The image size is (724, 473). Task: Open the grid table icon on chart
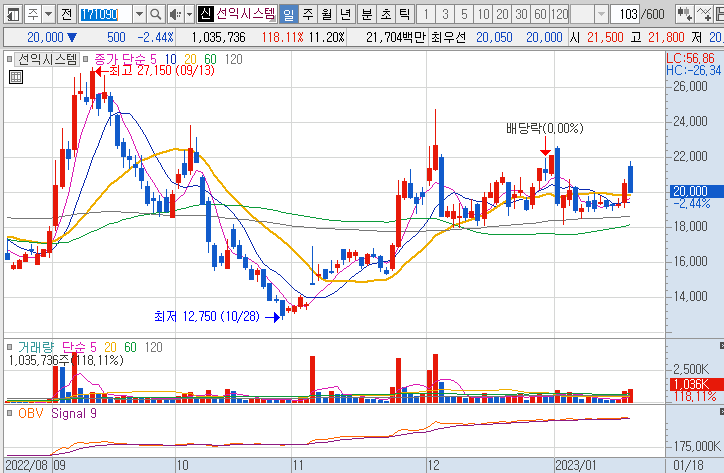16,77
